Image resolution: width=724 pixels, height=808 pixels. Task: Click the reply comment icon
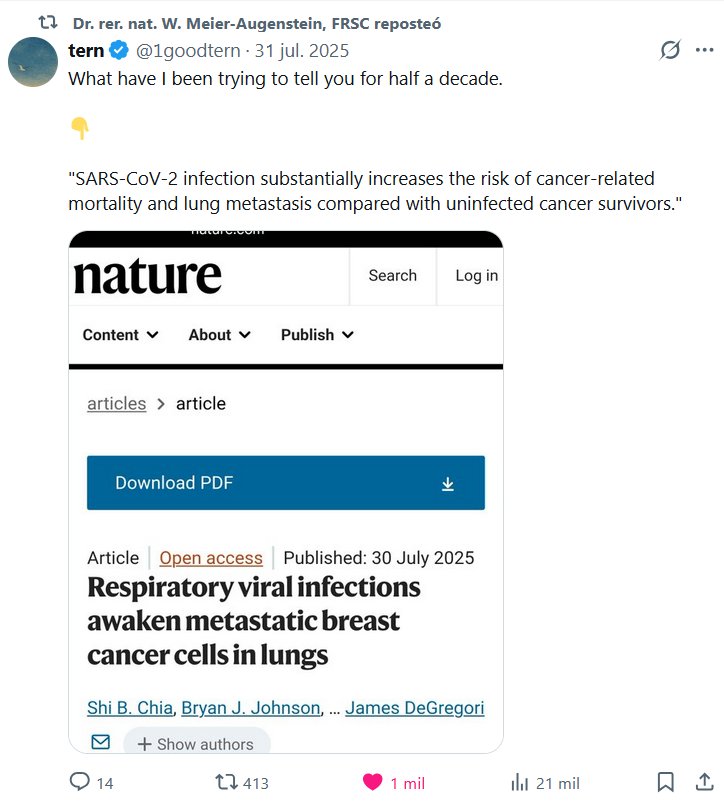click(x=80, y=782)
